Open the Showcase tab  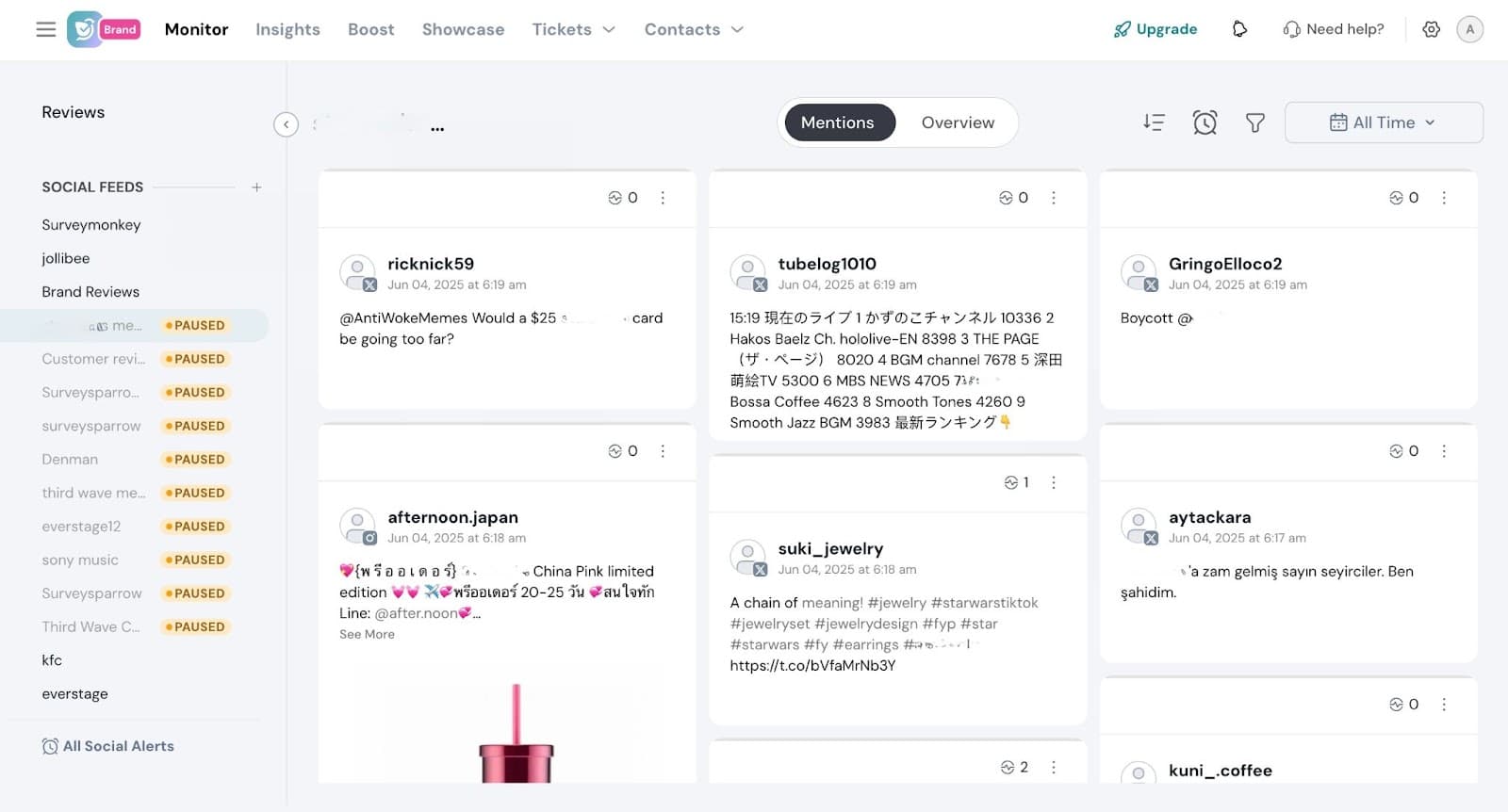[x=463, y=29]
